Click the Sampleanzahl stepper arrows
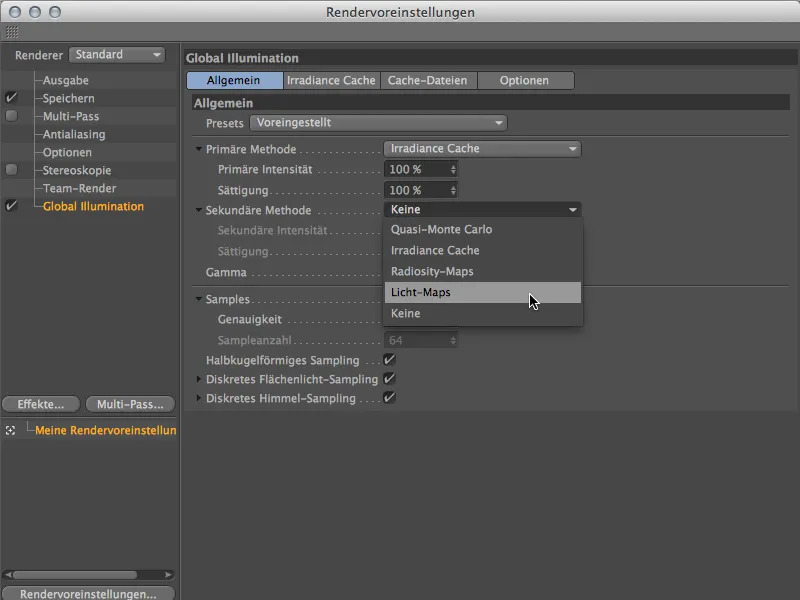800x600 pixels. (x=453, y=340)
